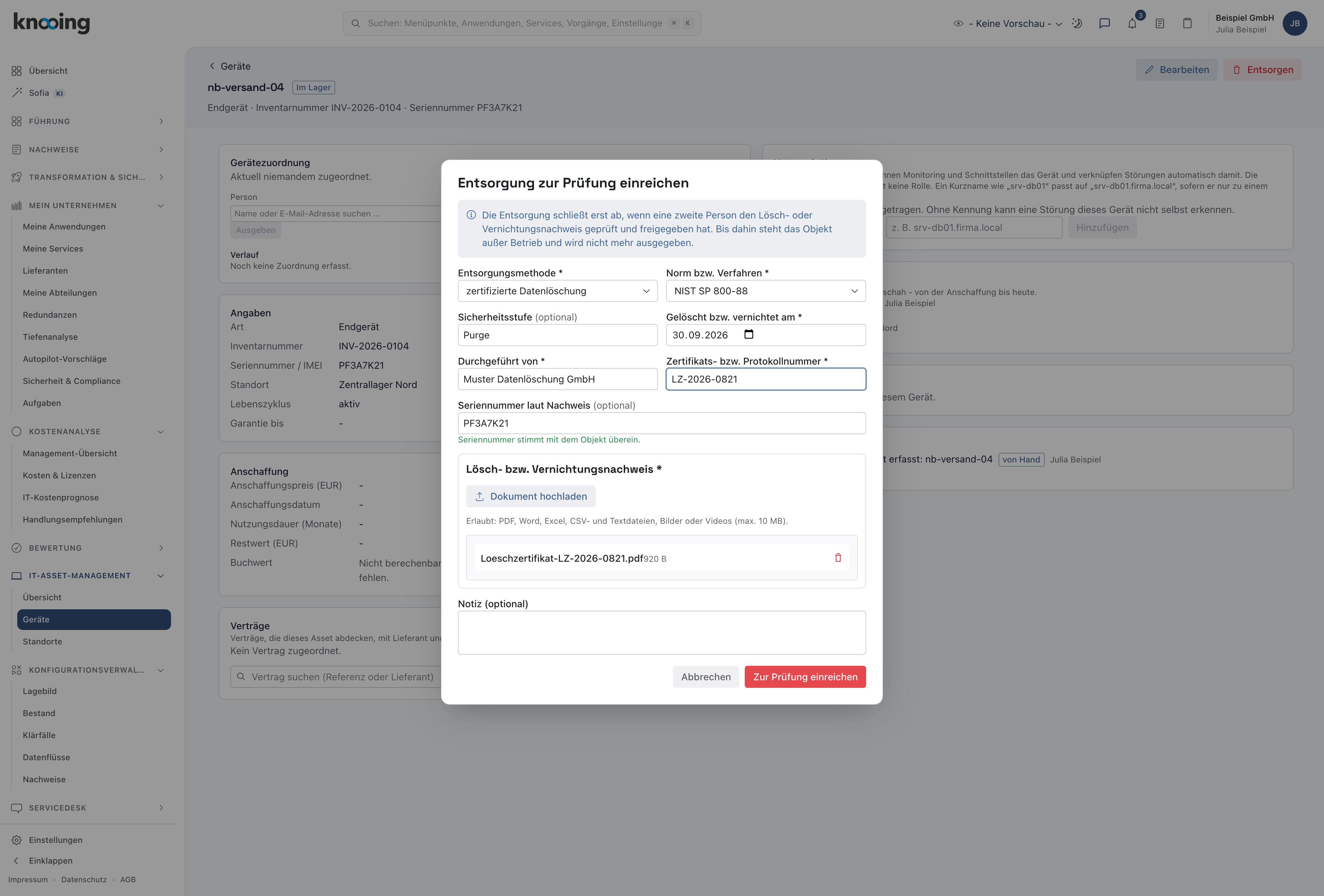Viewport: 1324px width, 896px height.
Task: Click Bearbeiten button
Action: (x=1176, y=70)
